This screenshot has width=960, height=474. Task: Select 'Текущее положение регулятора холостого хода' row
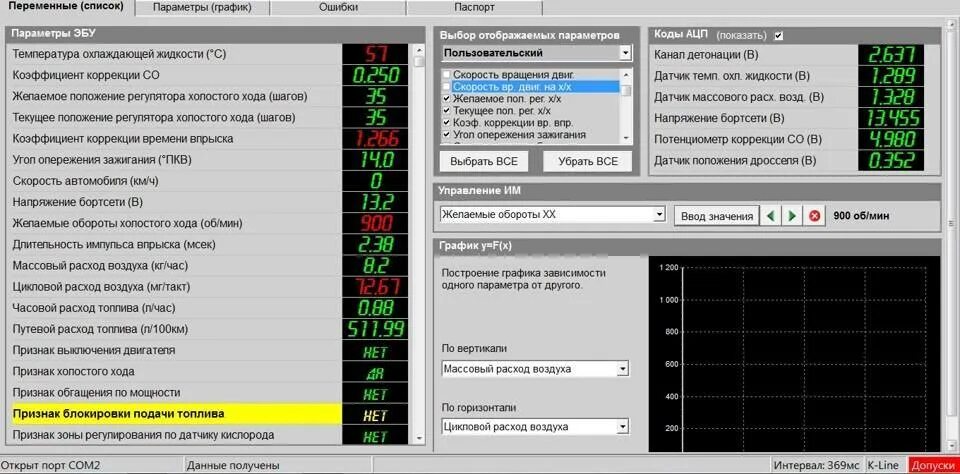pyautogui.click(x=208, y=117)
